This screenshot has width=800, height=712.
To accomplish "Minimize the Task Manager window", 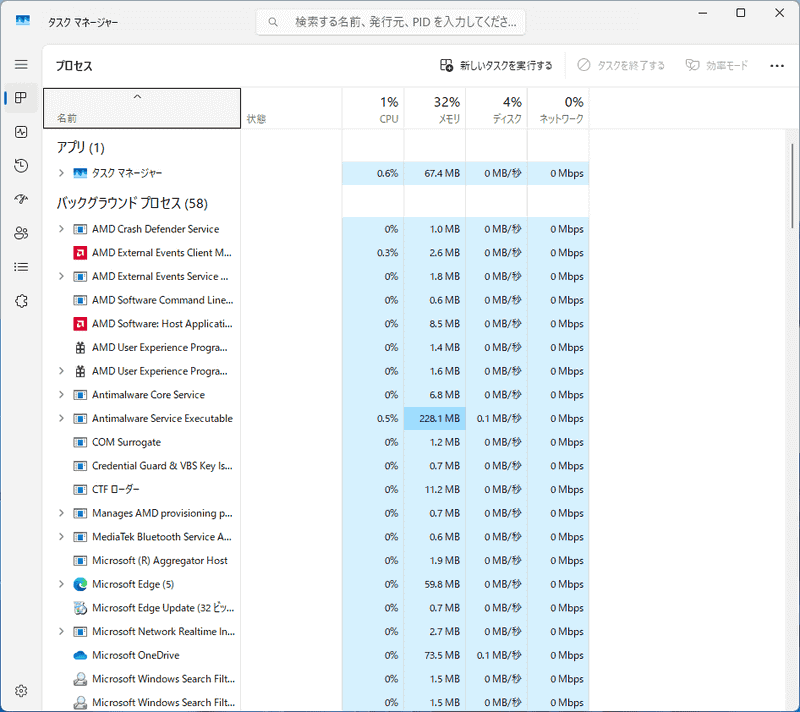I will pyautogui.click(x=703, y=13).
